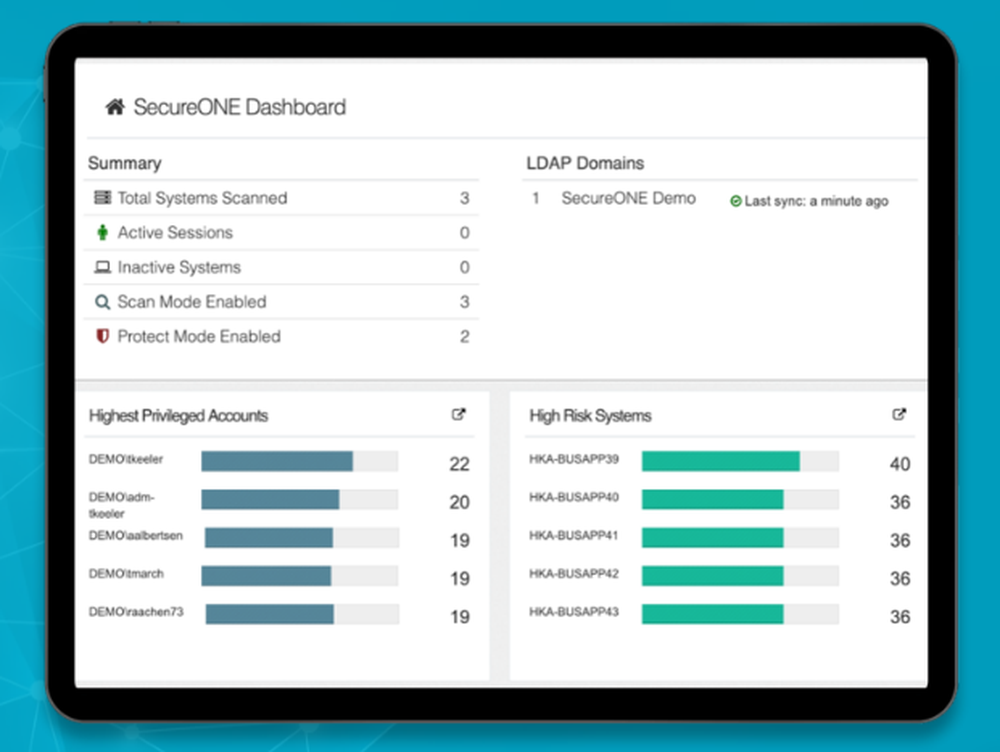Click the score 19 for DEMO\aalbertsen
Viewport: 1000px width, 752px height.
pyautogui.click(x=460, y=540)
